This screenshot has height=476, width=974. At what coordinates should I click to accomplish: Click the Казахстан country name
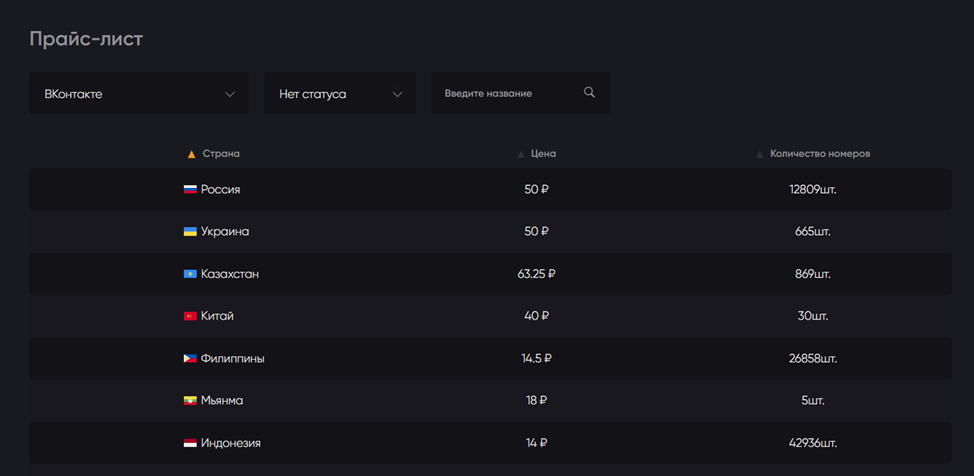point(230,274)
